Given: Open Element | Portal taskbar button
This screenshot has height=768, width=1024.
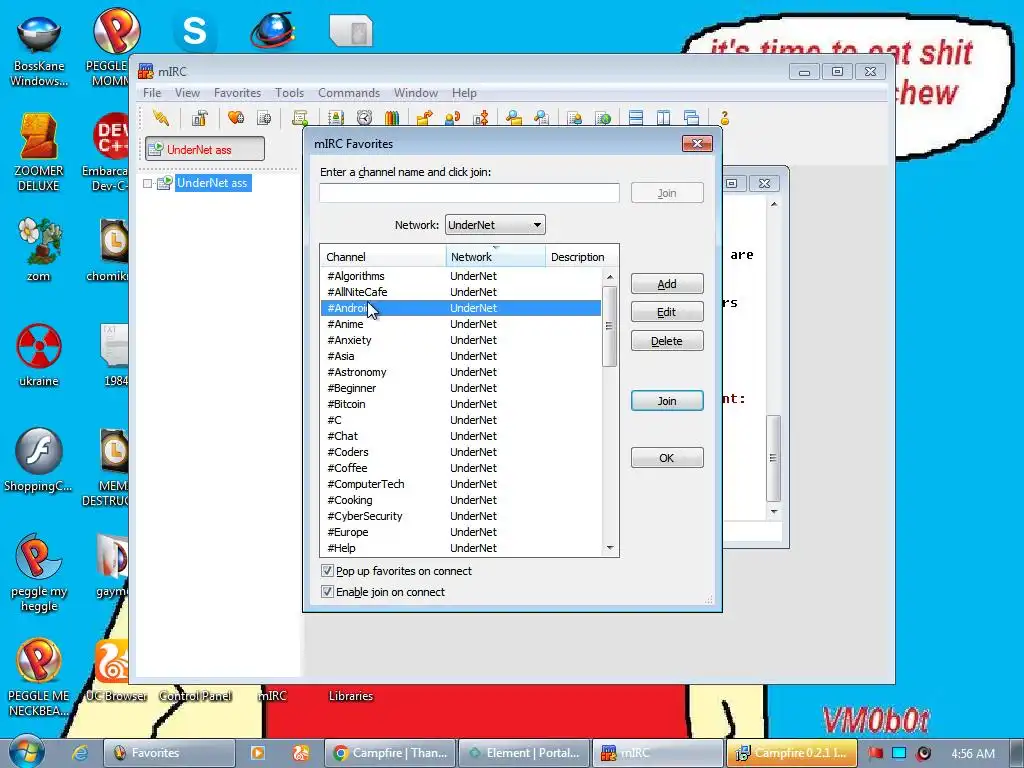Looking at the screenshot, I should 524,753.
